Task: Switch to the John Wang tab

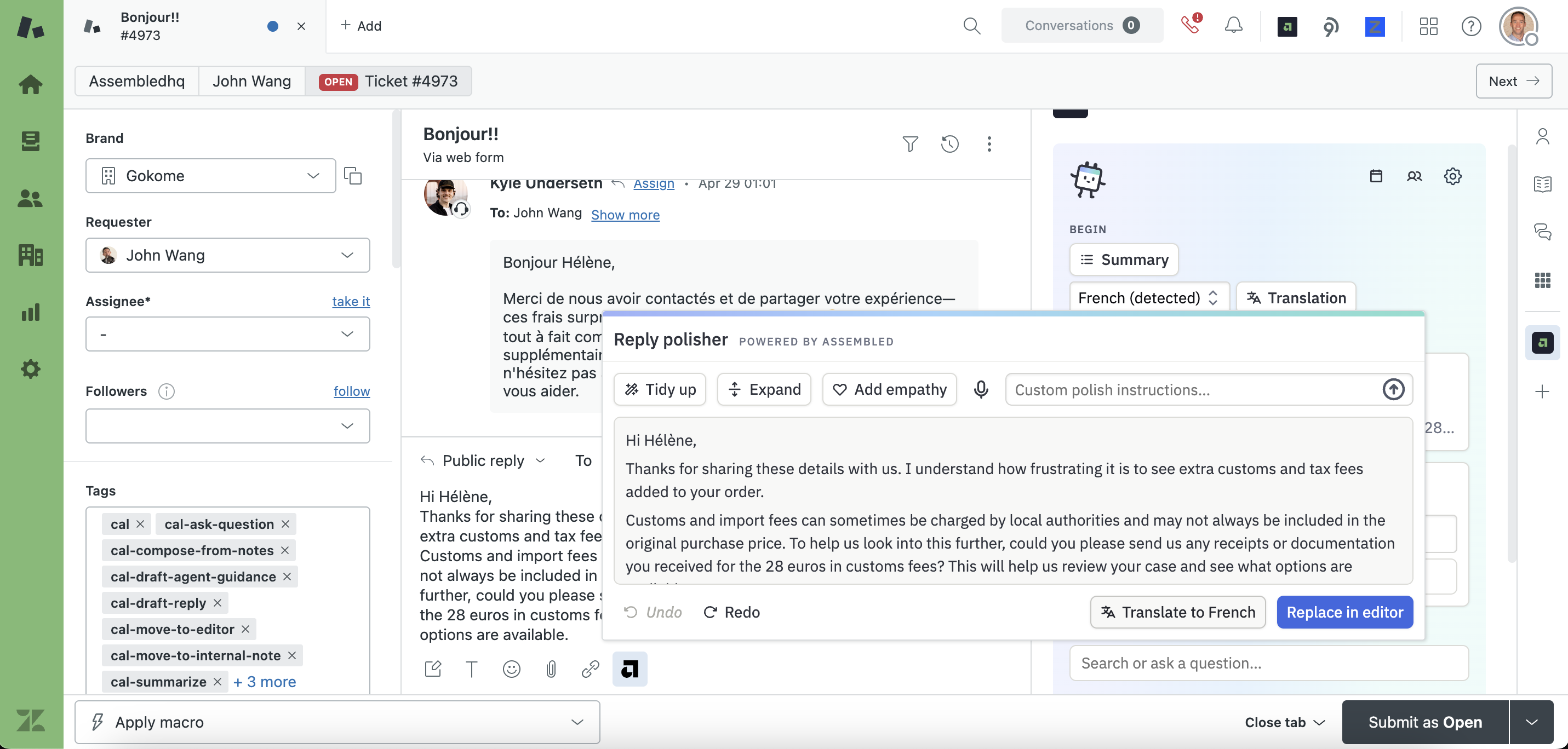Action: coord(251,82)
